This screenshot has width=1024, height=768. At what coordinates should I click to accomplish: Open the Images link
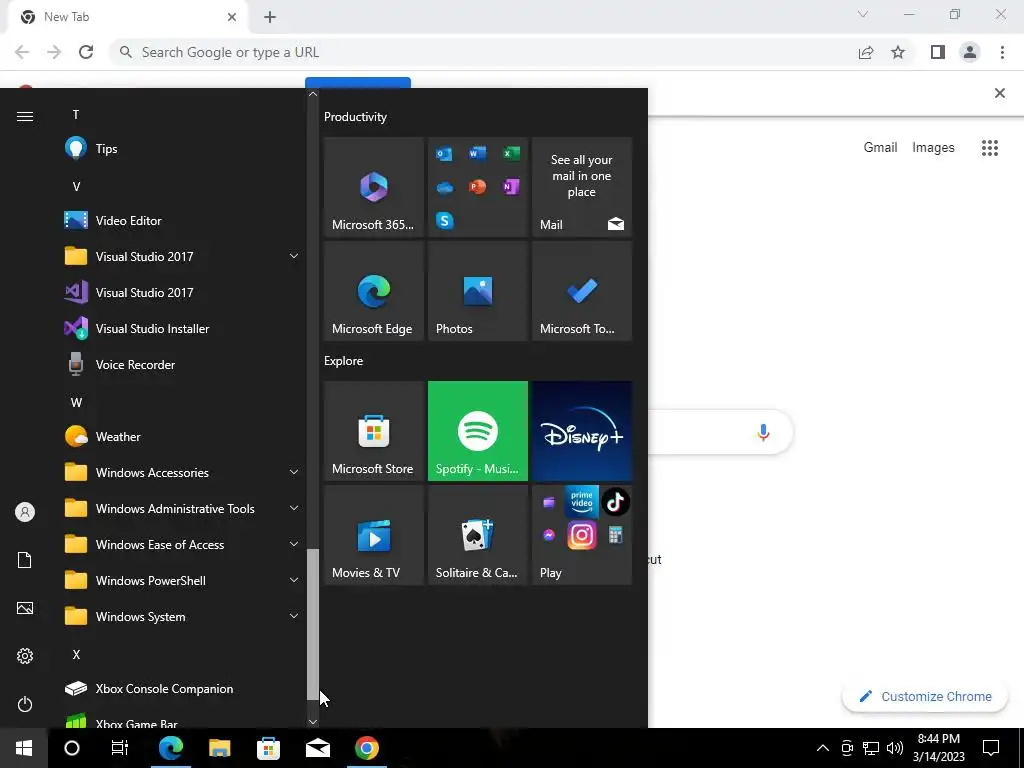[933, 148]
